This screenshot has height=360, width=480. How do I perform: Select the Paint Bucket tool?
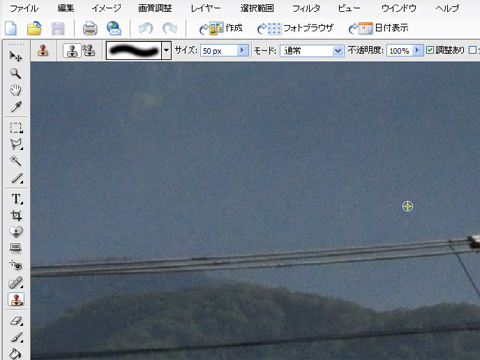click(x=16, y=353)
